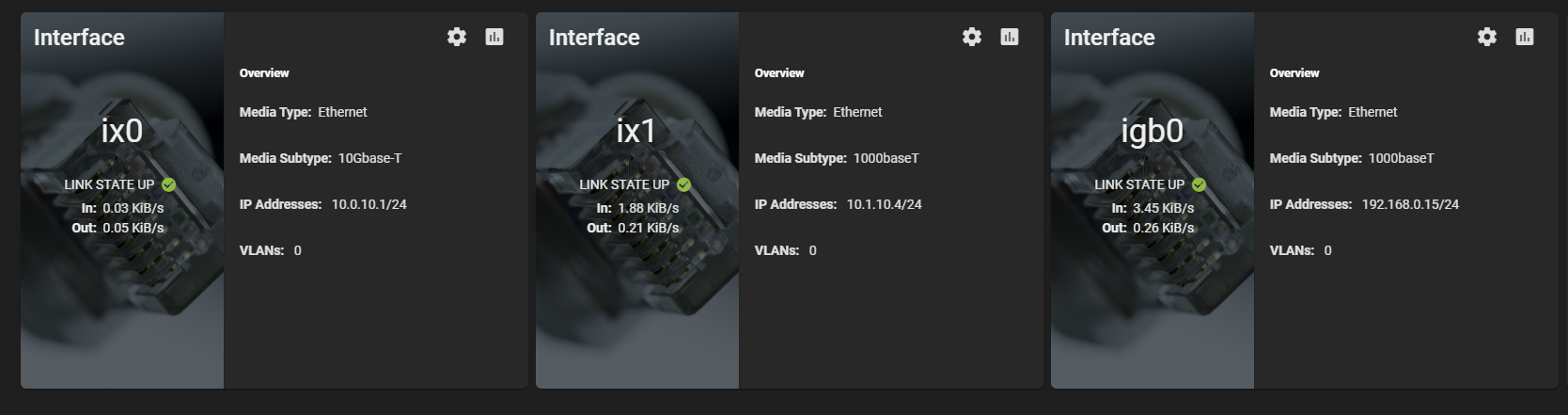Open reports chart icon for ix0 interface
The width and height of the screenshot is (1568, 415).
click(494, 37)
